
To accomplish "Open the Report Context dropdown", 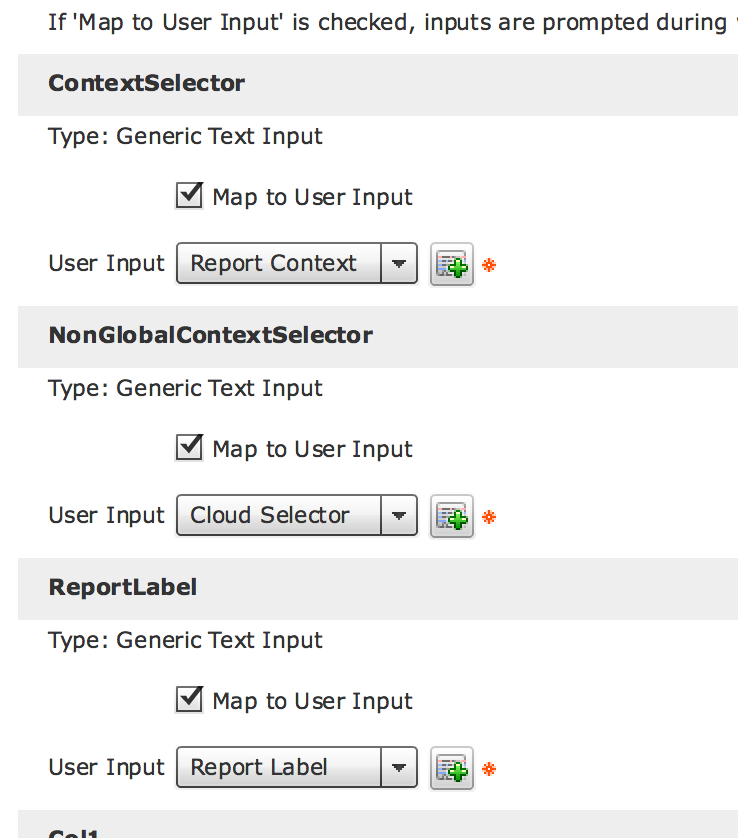I will pyautogui.click(x=297, y=263).
